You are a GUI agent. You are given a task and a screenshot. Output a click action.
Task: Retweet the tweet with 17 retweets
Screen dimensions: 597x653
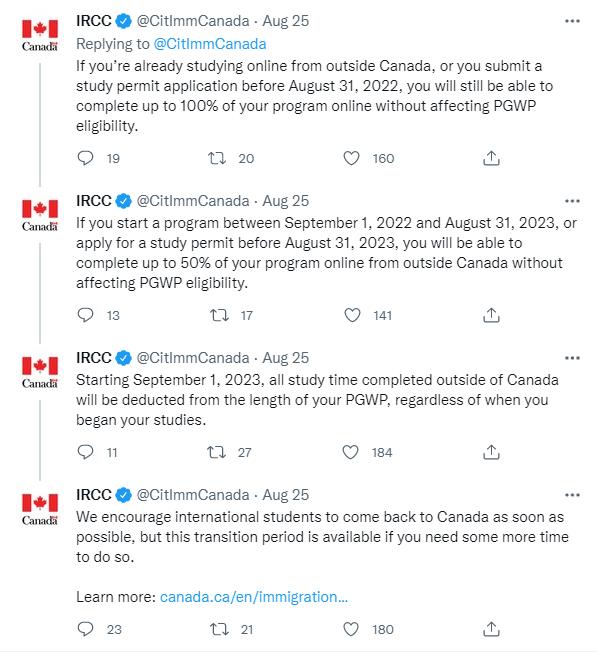point(219,315)
